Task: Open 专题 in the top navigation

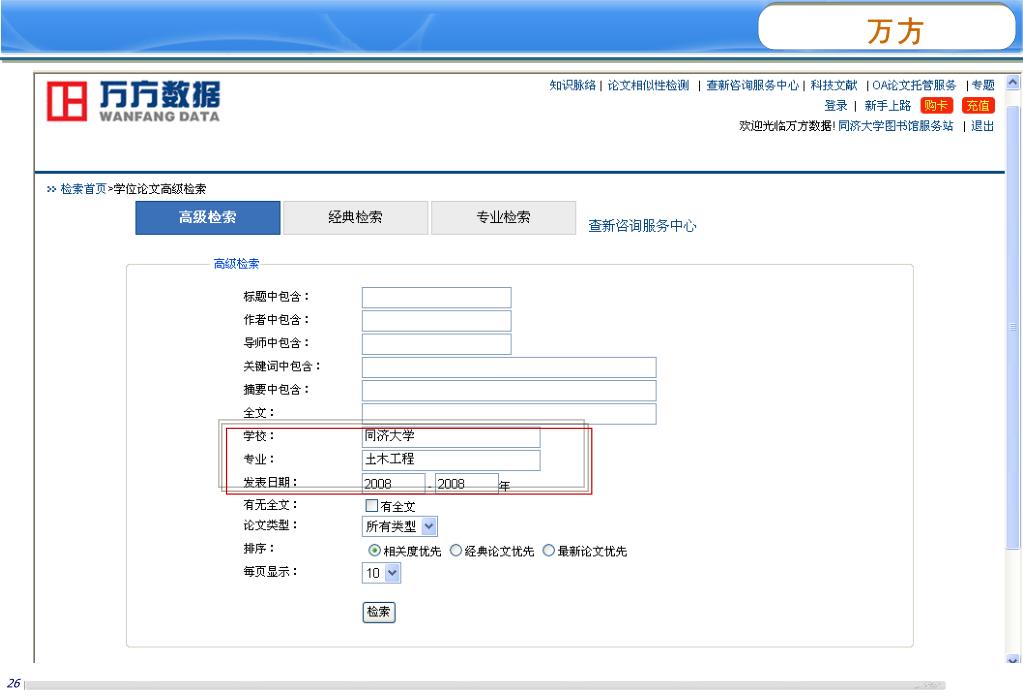Action: [x=983, y=85]
